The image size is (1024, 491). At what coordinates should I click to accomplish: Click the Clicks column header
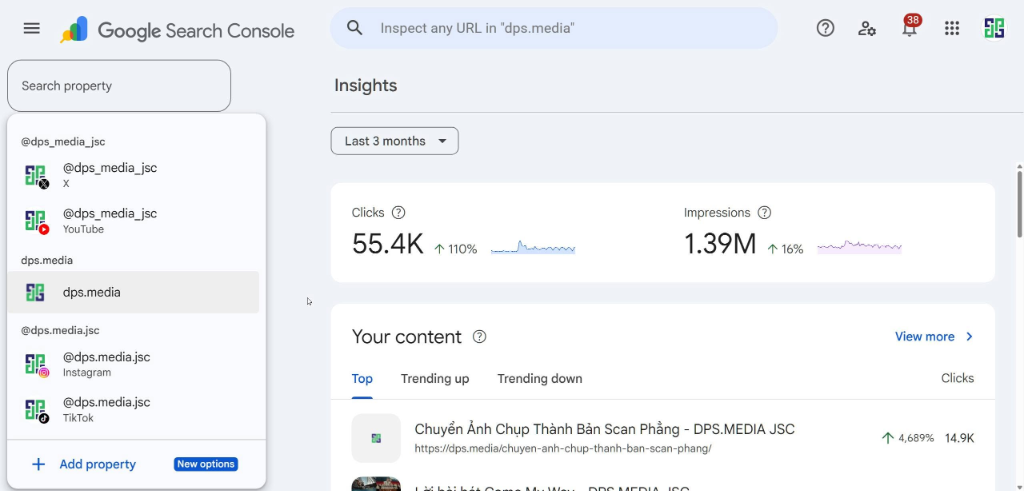tap(957, 379)
